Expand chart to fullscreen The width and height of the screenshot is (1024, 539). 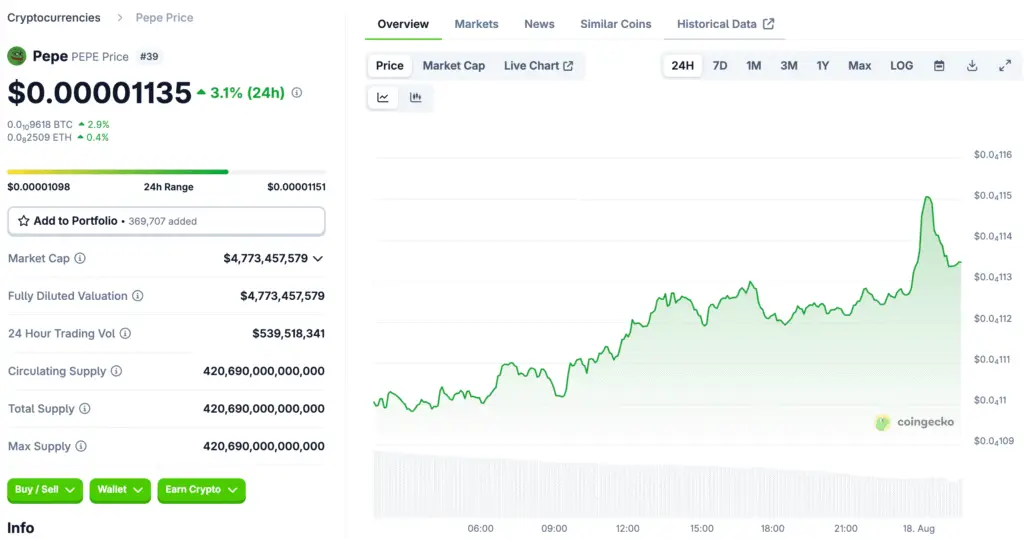click(1005, 65)
